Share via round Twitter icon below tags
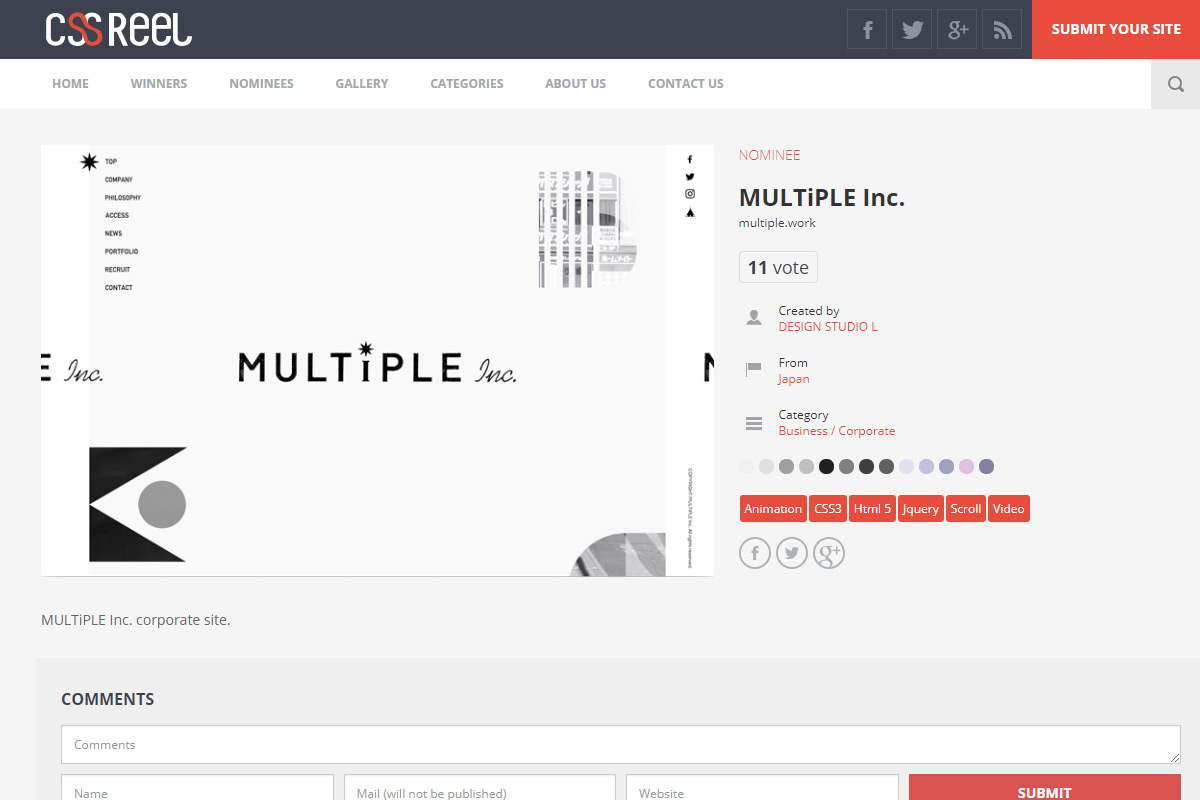Screen dimensions: 1200x800 click(792, 553)
